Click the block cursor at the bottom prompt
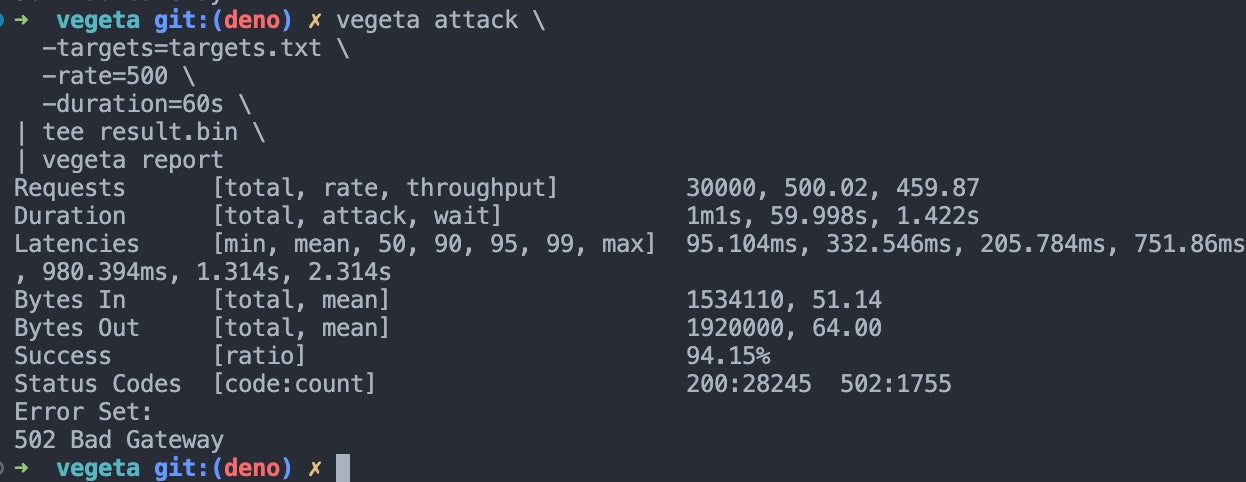Screen dimensions: 1246x482 [x=343, y=468]
